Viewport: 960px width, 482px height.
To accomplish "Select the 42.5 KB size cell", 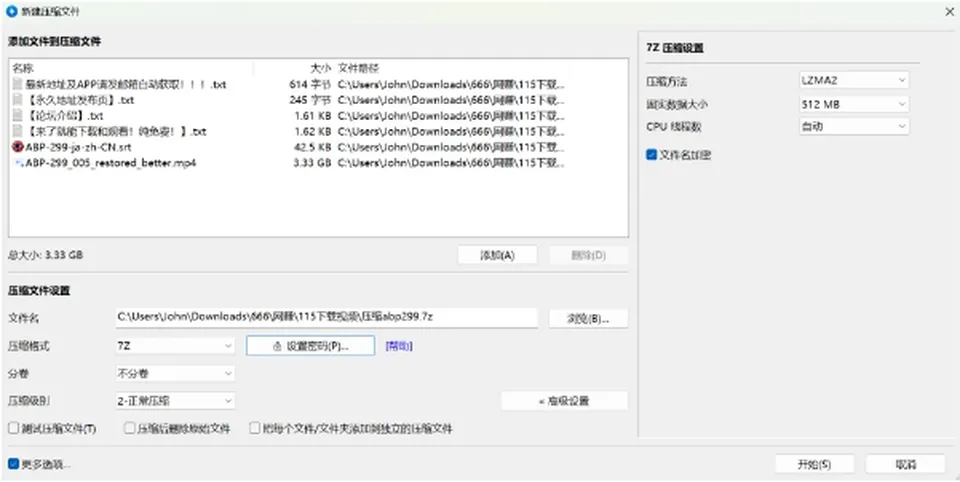I will [x=312, y=147].
